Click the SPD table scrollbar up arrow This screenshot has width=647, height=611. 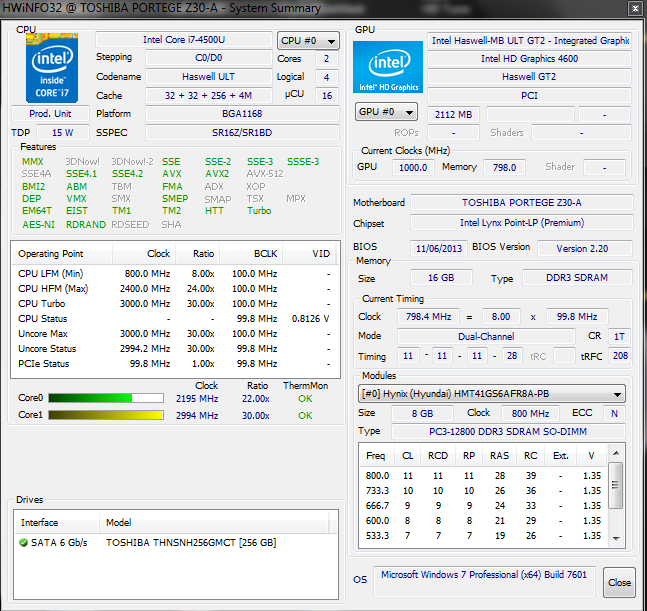[616, 453]
